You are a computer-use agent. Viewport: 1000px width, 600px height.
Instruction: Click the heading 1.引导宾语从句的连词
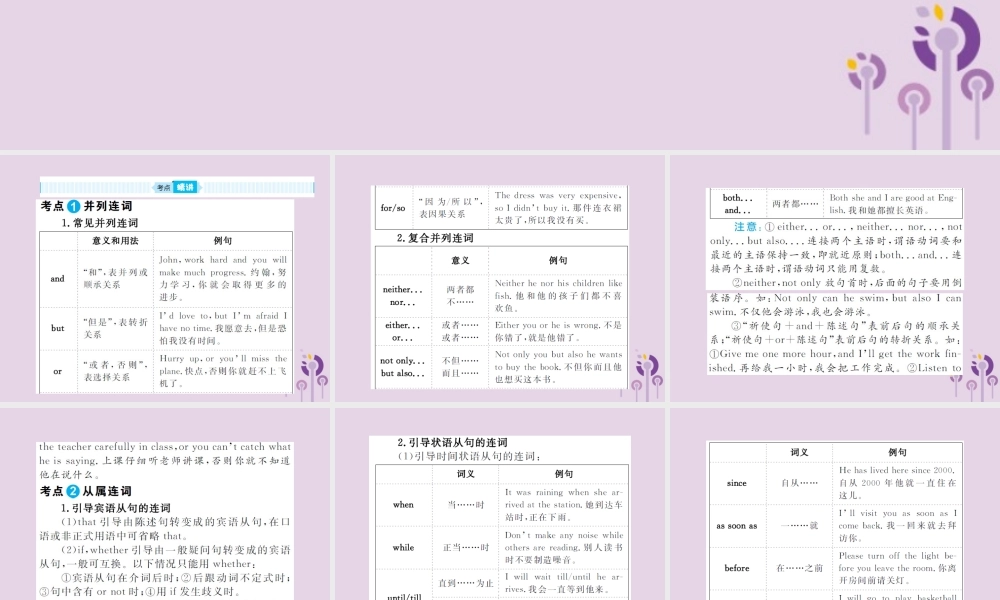[115, 508]
